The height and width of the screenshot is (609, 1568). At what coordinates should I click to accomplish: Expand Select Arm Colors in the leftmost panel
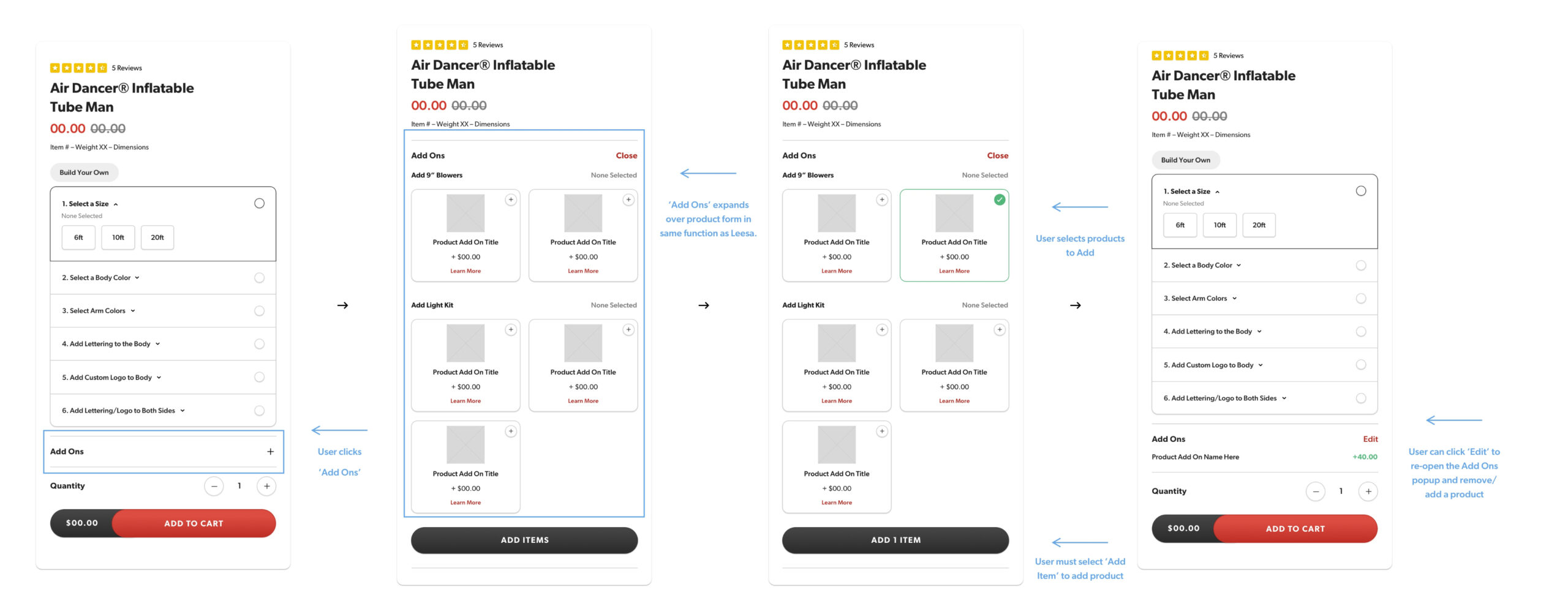[x=133, y=311]
